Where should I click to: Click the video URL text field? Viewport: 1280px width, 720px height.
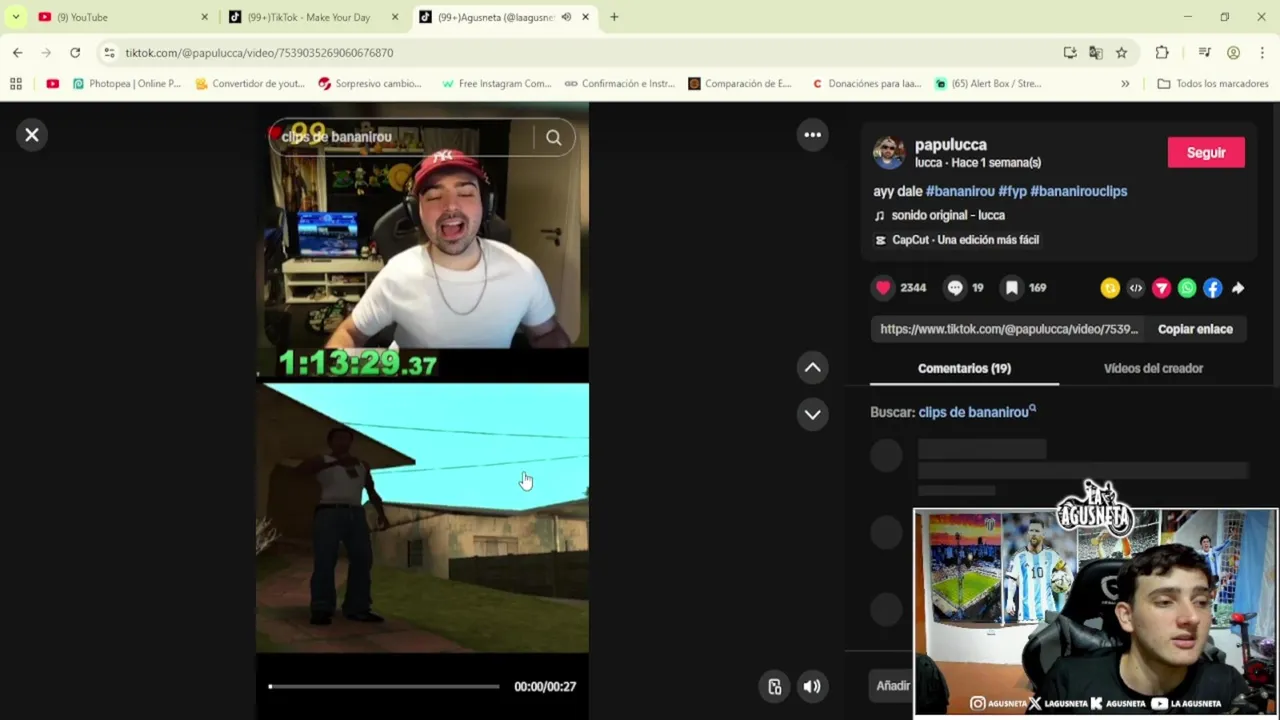[x=1009, y=329]
